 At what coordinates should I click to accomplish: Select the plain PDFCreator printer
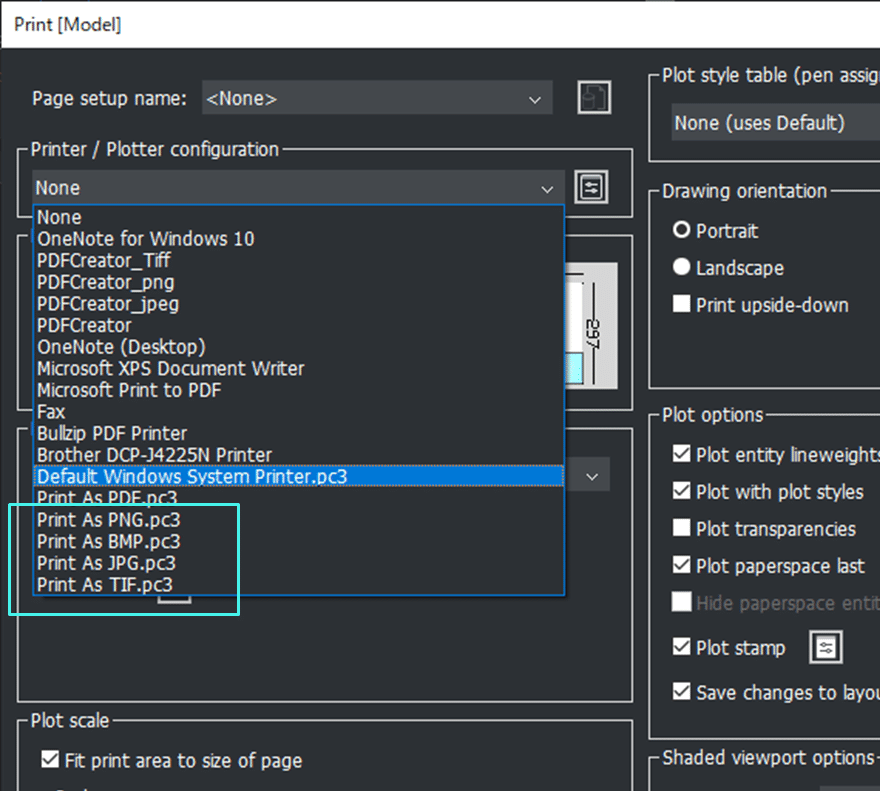(x=299, y=325)
